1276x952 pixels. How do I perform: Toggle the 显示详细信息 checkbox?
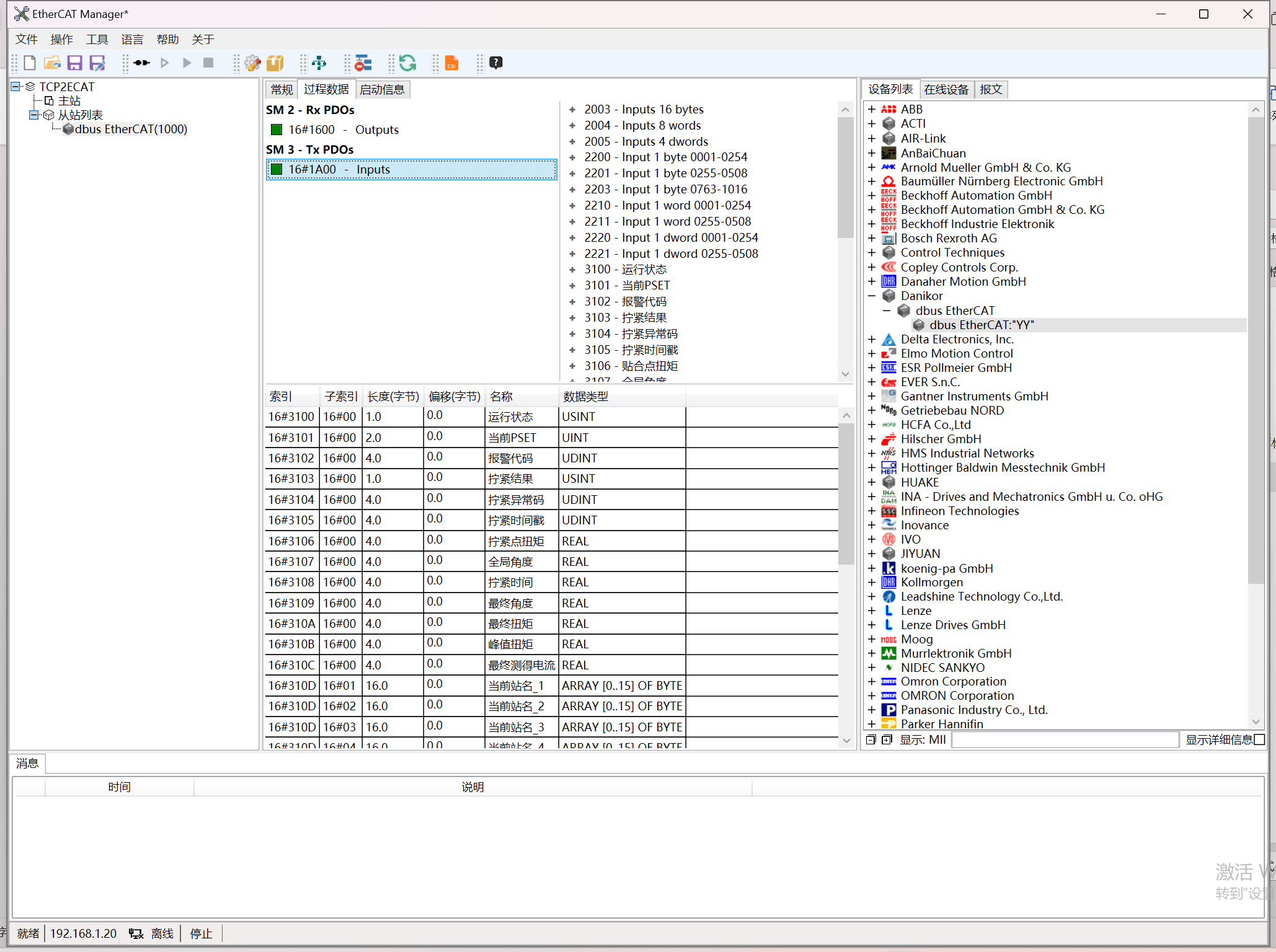[1259, 739]
